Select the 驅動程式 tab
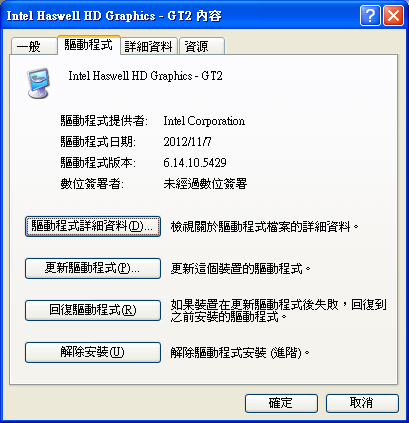Screen dimensions: 409x423 coord(89,44)
